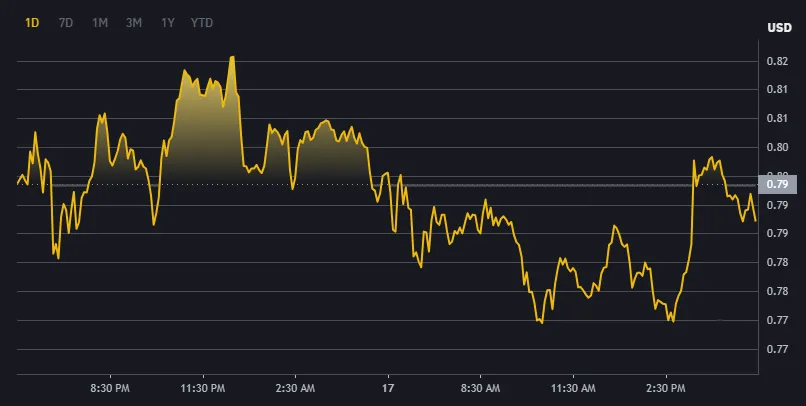Click the 8:30 PM time axis label
This screenshot has width=806, height=406.
point(109,388)
